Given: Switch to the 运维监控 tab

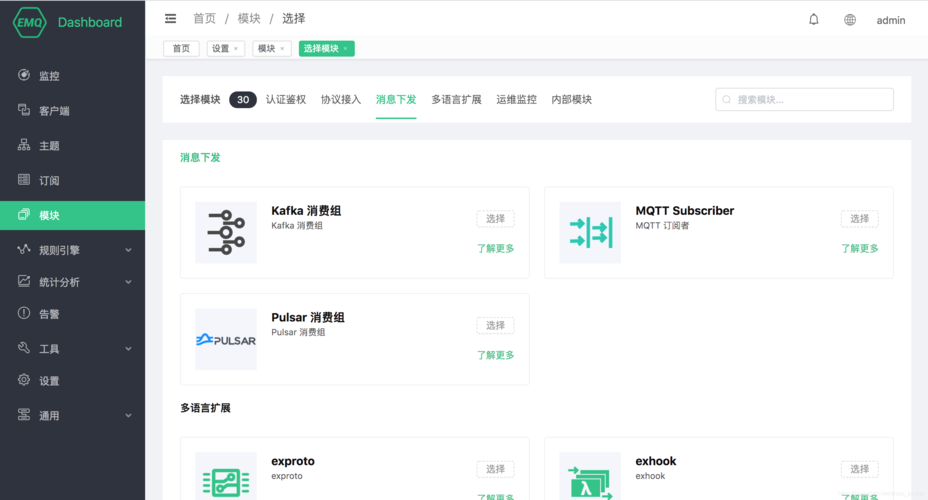Looking at the screenshot, I should coord(516,100).
